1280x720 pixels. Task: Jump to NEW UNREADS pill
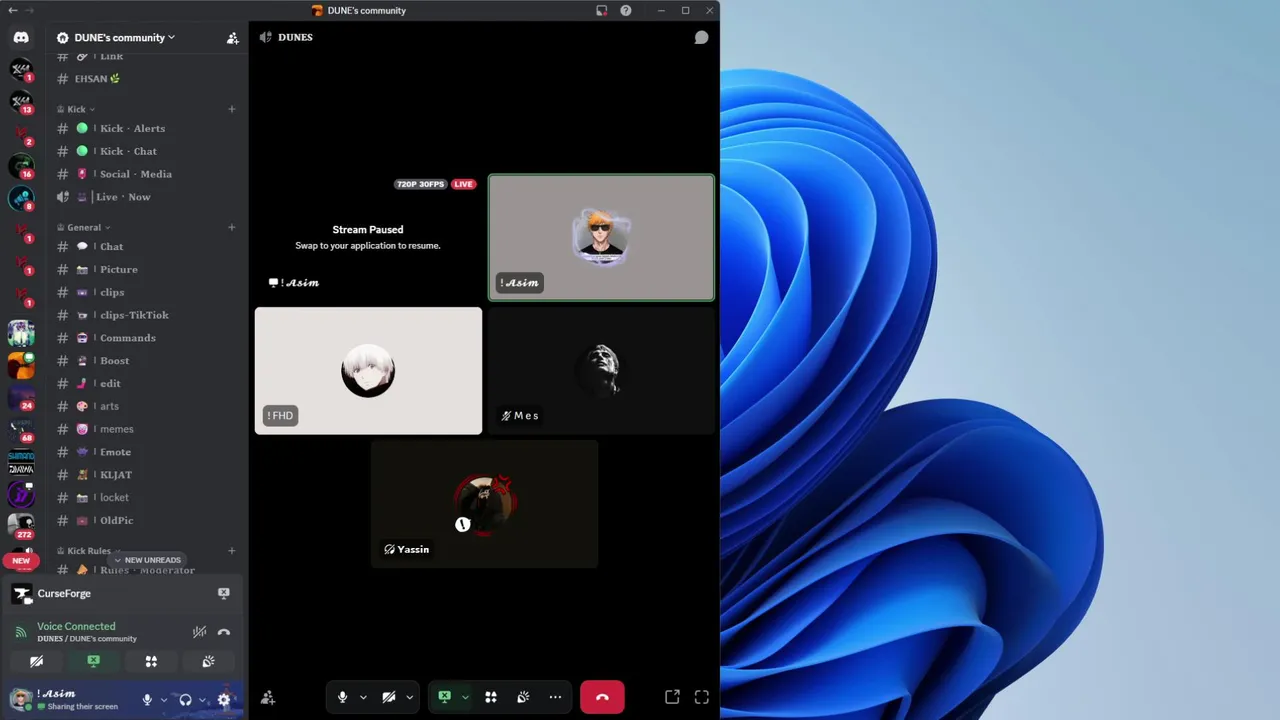[148, 560]
